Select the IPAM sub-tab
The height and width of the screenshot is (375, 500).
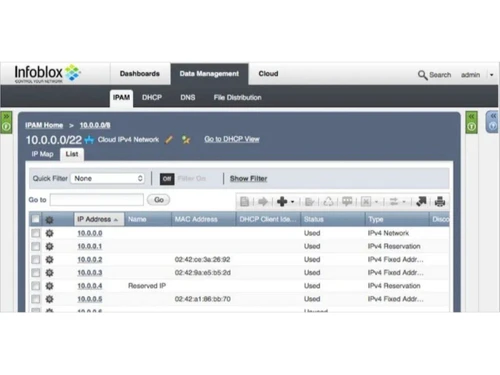(121, 98)
